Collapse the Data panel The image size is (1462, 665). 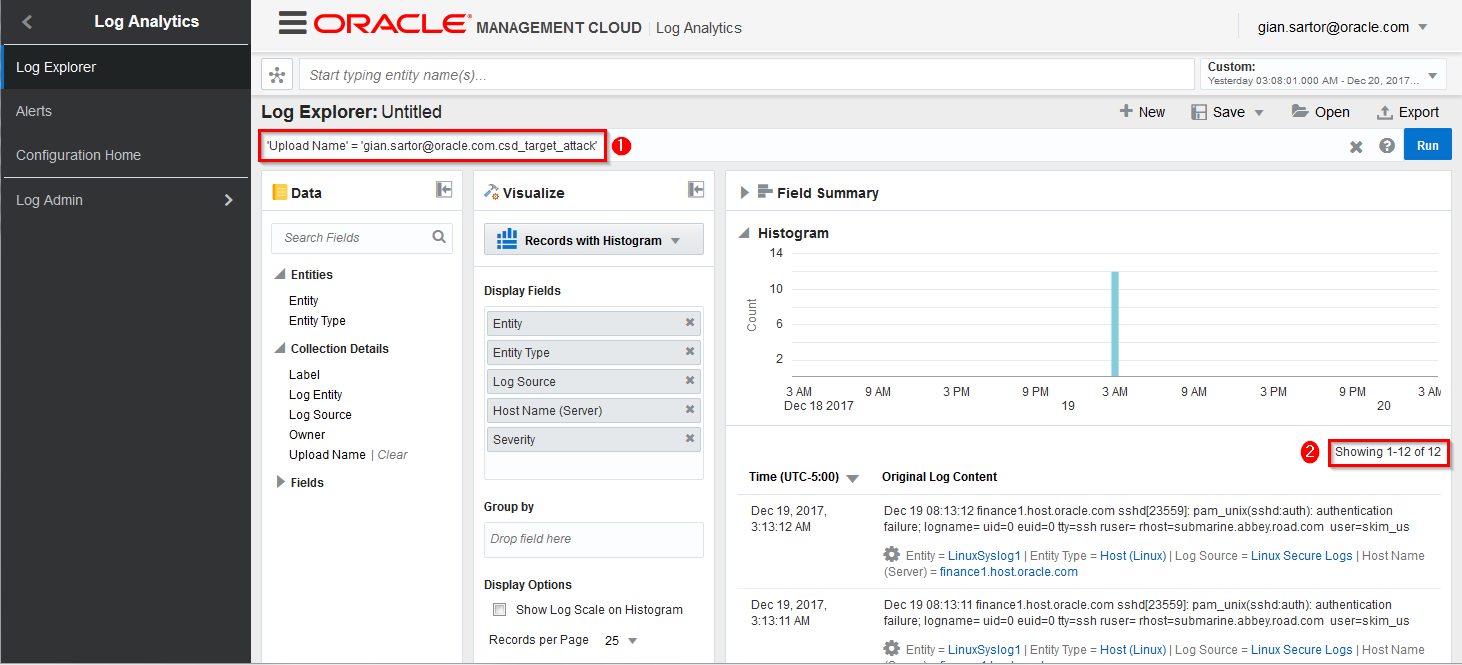pos(444,190)
